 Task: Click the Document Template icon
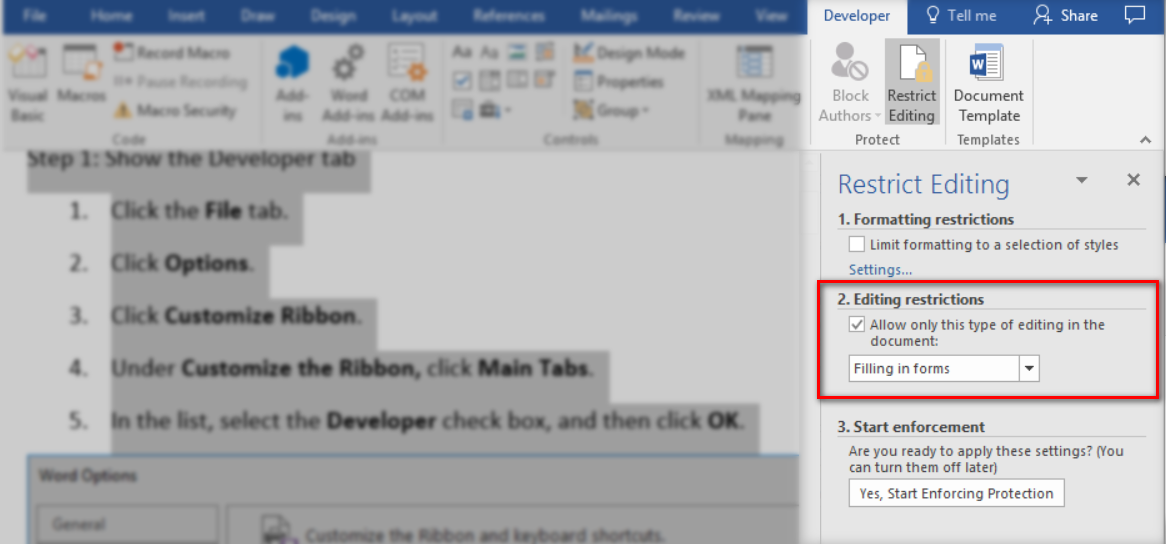click(x=988, y=84)
